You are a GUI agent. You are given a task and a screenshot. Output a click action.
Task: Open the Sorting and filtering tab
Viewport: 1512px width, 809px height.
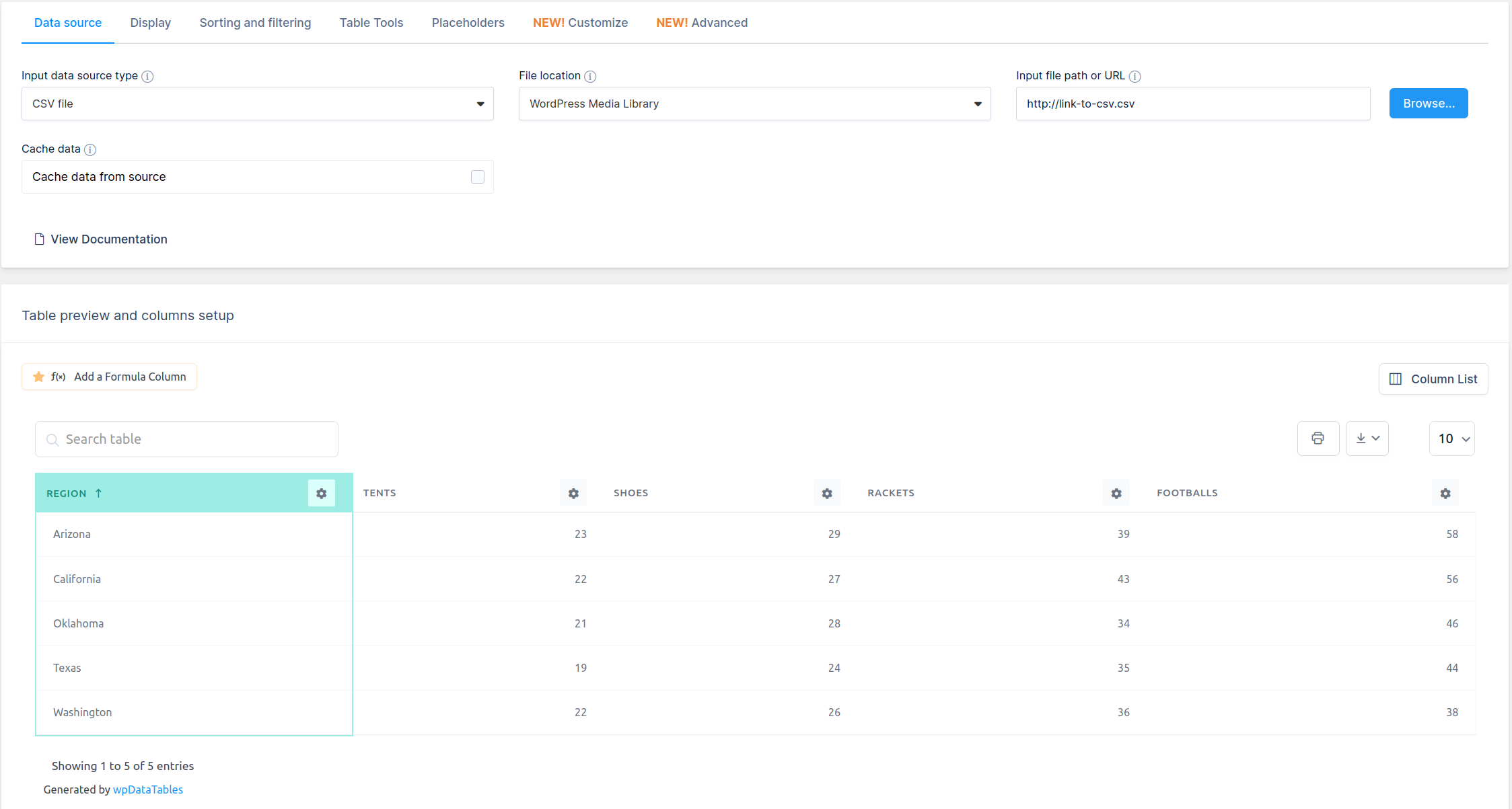tap(255, 23)
